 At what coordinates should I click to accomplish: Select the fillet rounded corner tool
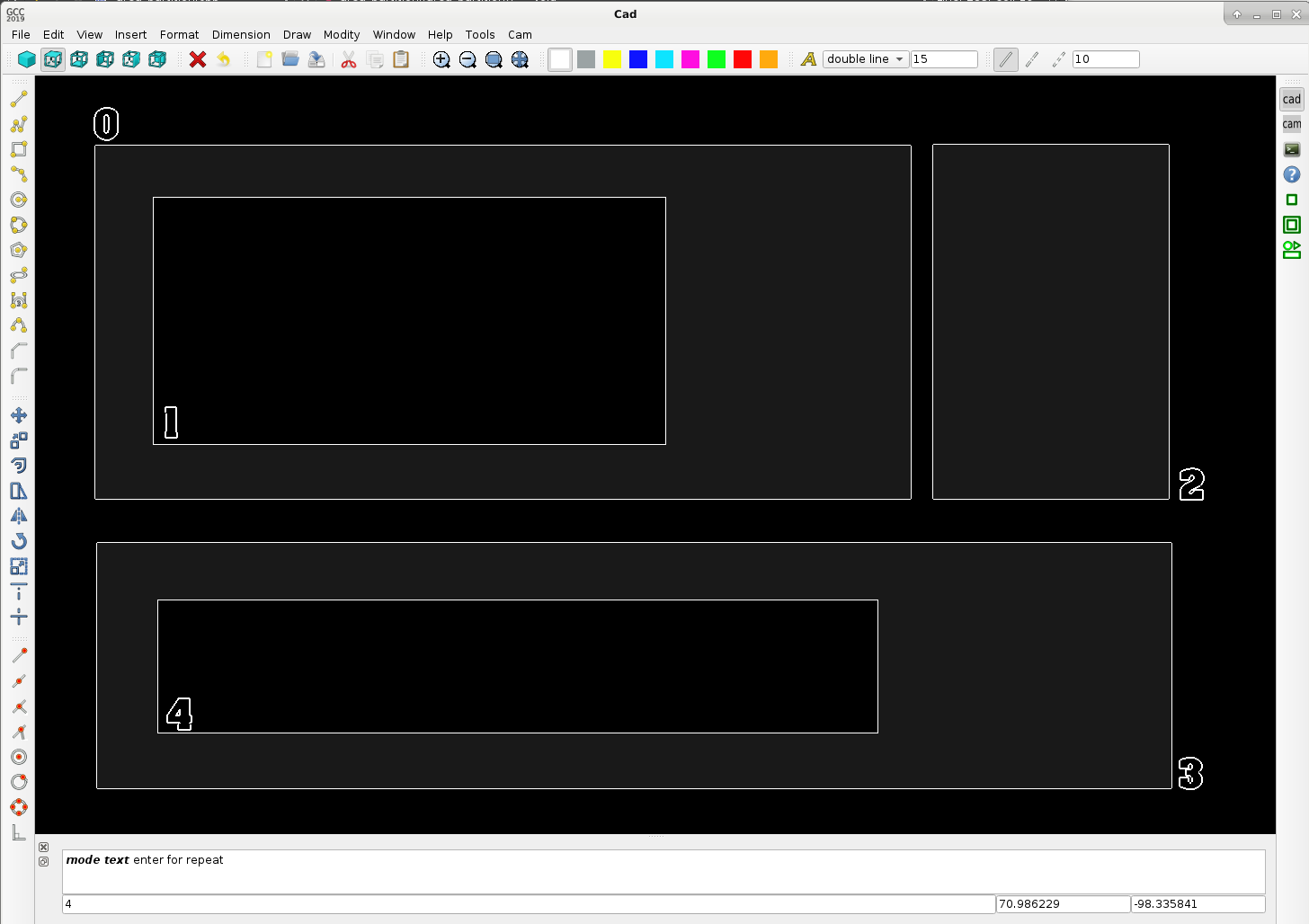[19, 376]
